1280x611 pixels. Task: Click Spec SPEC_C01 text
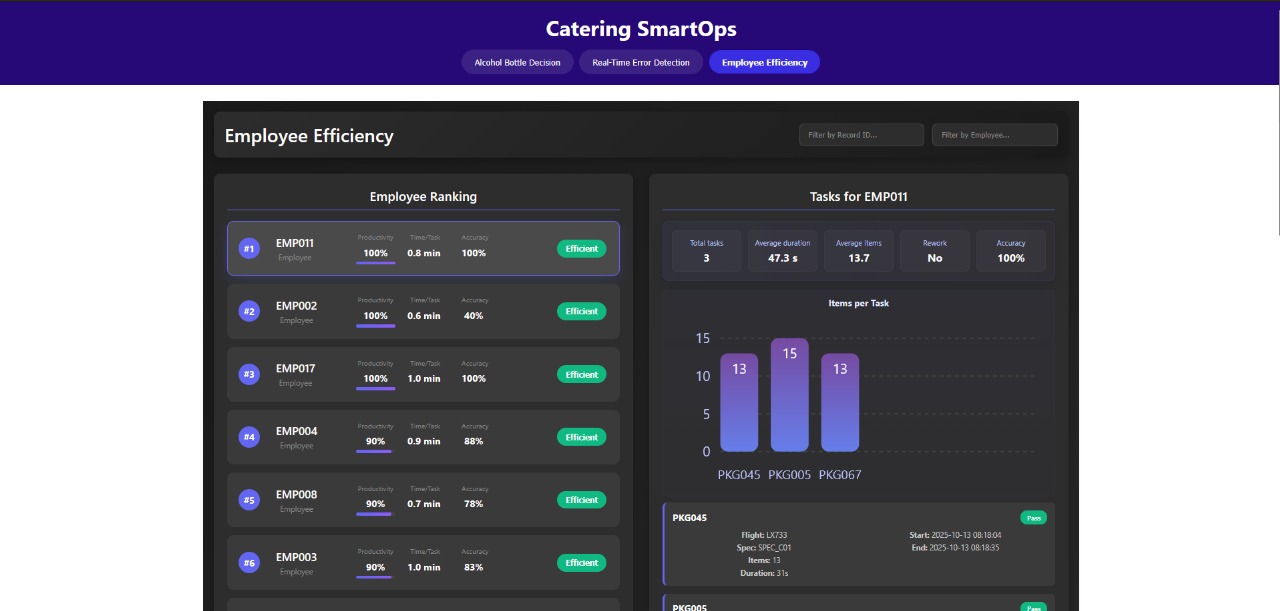pos(763,548)
